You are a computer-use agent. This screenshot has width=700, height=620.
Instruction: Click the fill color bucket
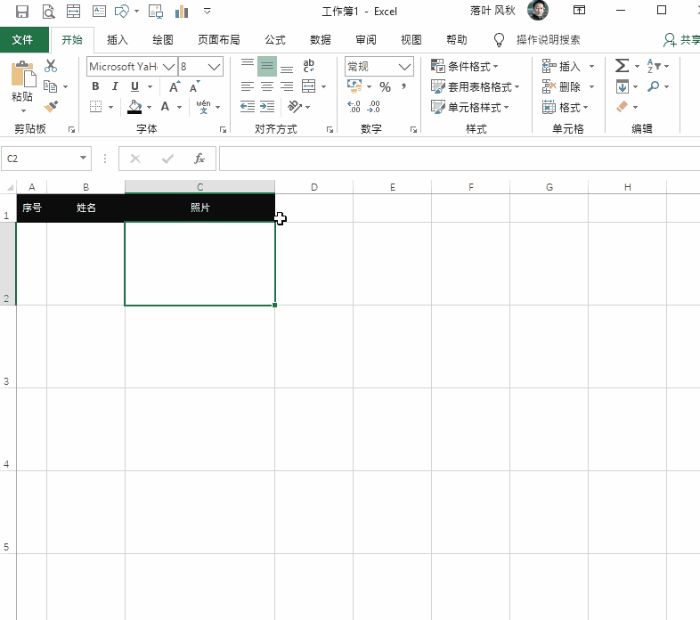[134, 107]
